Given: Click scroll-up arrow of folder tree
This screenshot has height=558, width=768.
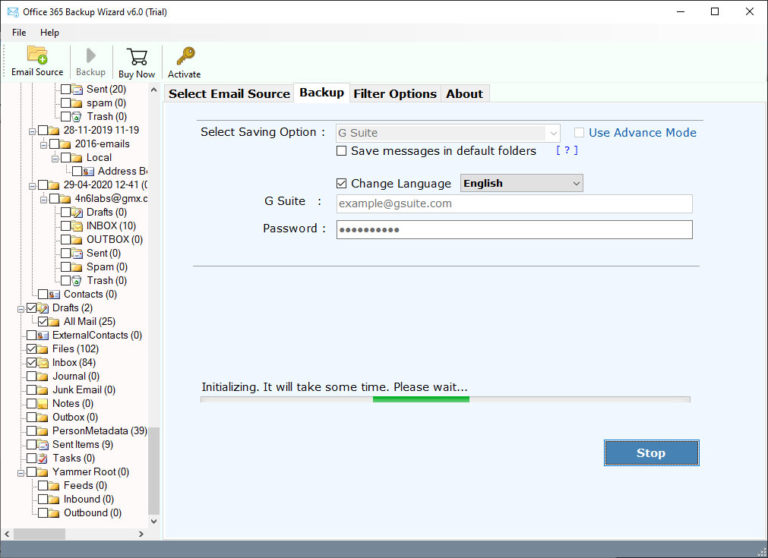Looking at the screenshot, I should click(x=154, y=90).
